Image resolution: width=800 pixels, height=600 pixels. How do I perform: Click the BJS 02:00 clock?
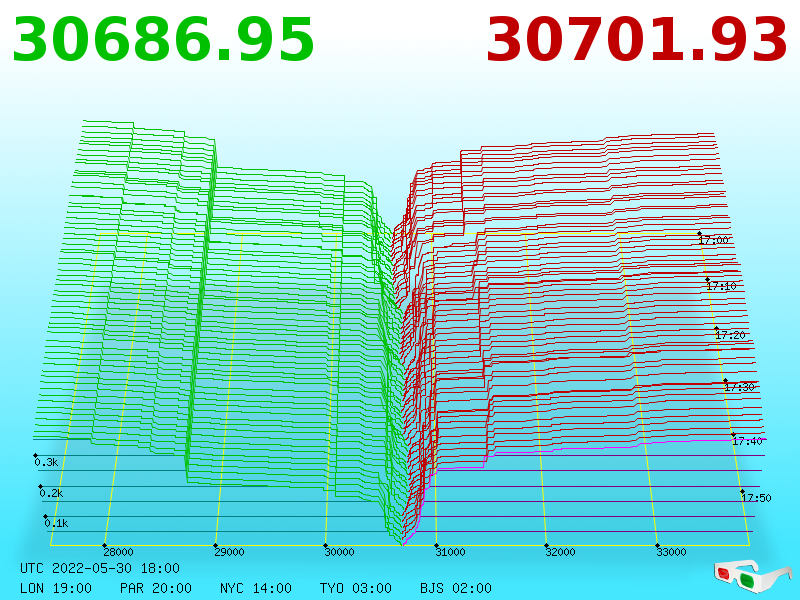point(456,588)
